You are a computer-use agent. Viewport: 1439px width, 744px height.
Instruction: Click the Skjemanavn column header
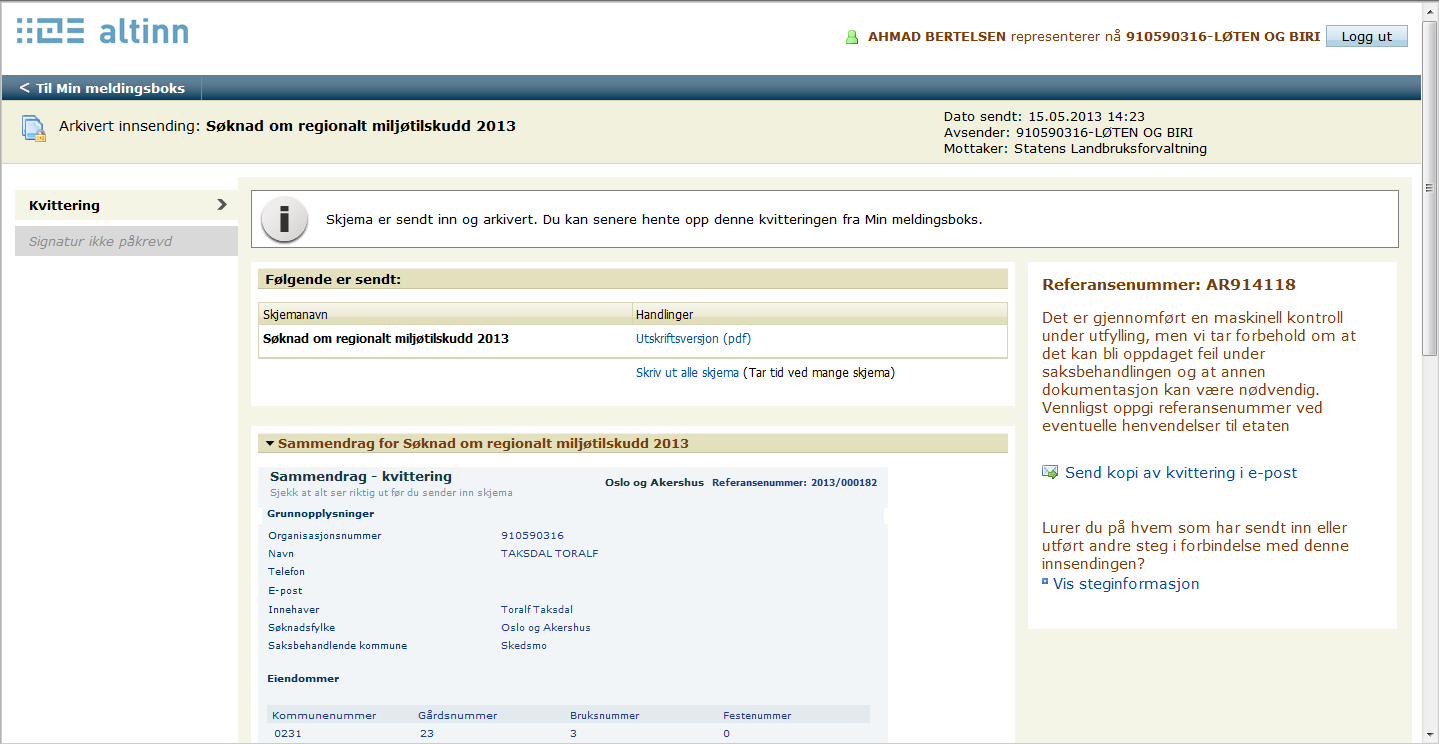click(x=445, y=314)
